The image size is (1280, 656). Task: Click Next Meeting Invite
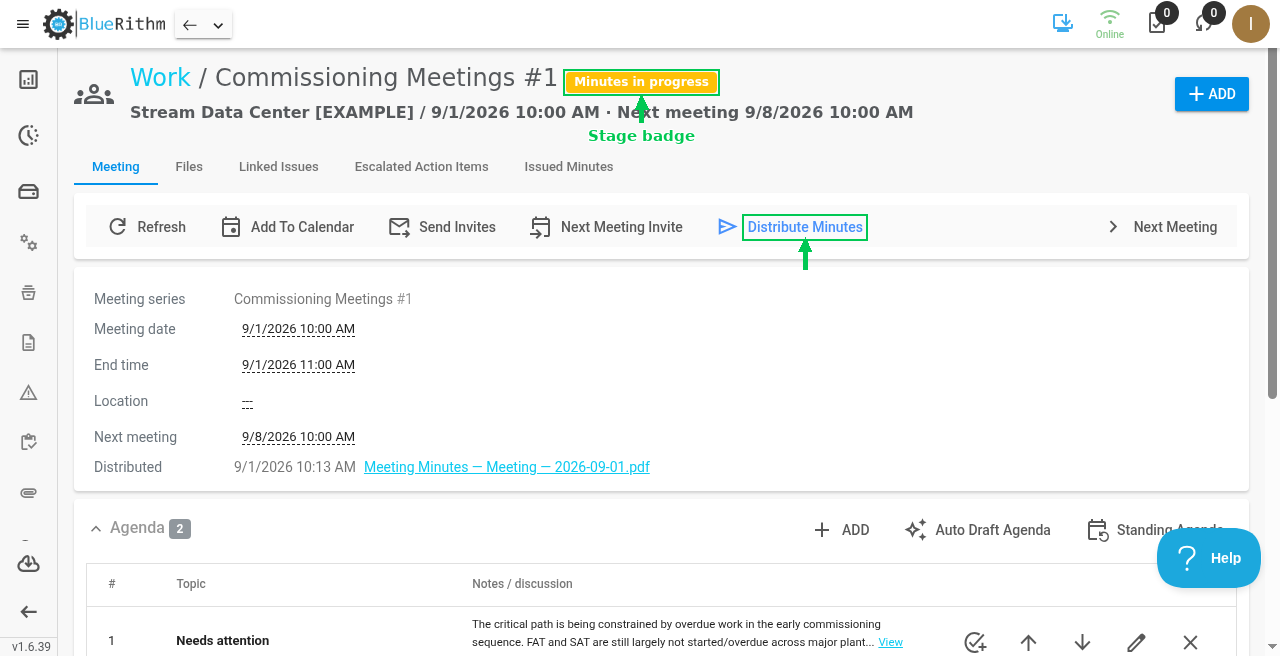click(607, 227)
